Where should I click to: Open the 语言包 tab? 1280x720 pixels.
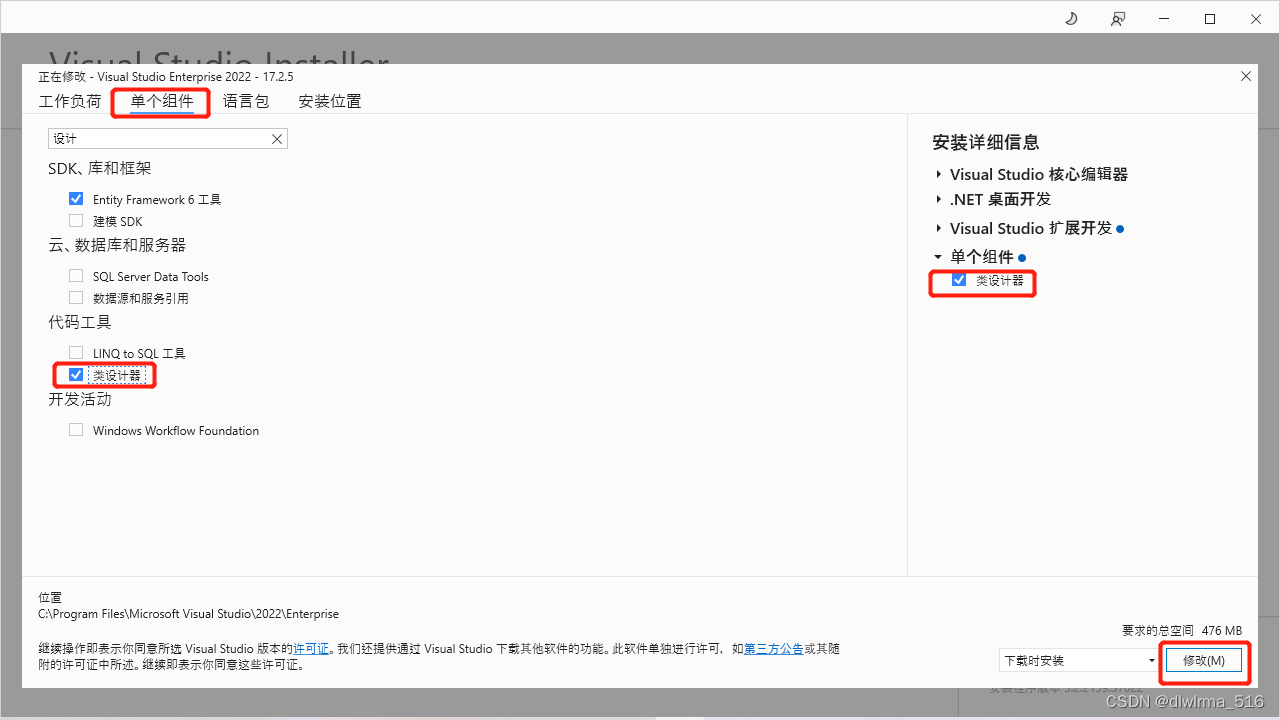[246, 101]
